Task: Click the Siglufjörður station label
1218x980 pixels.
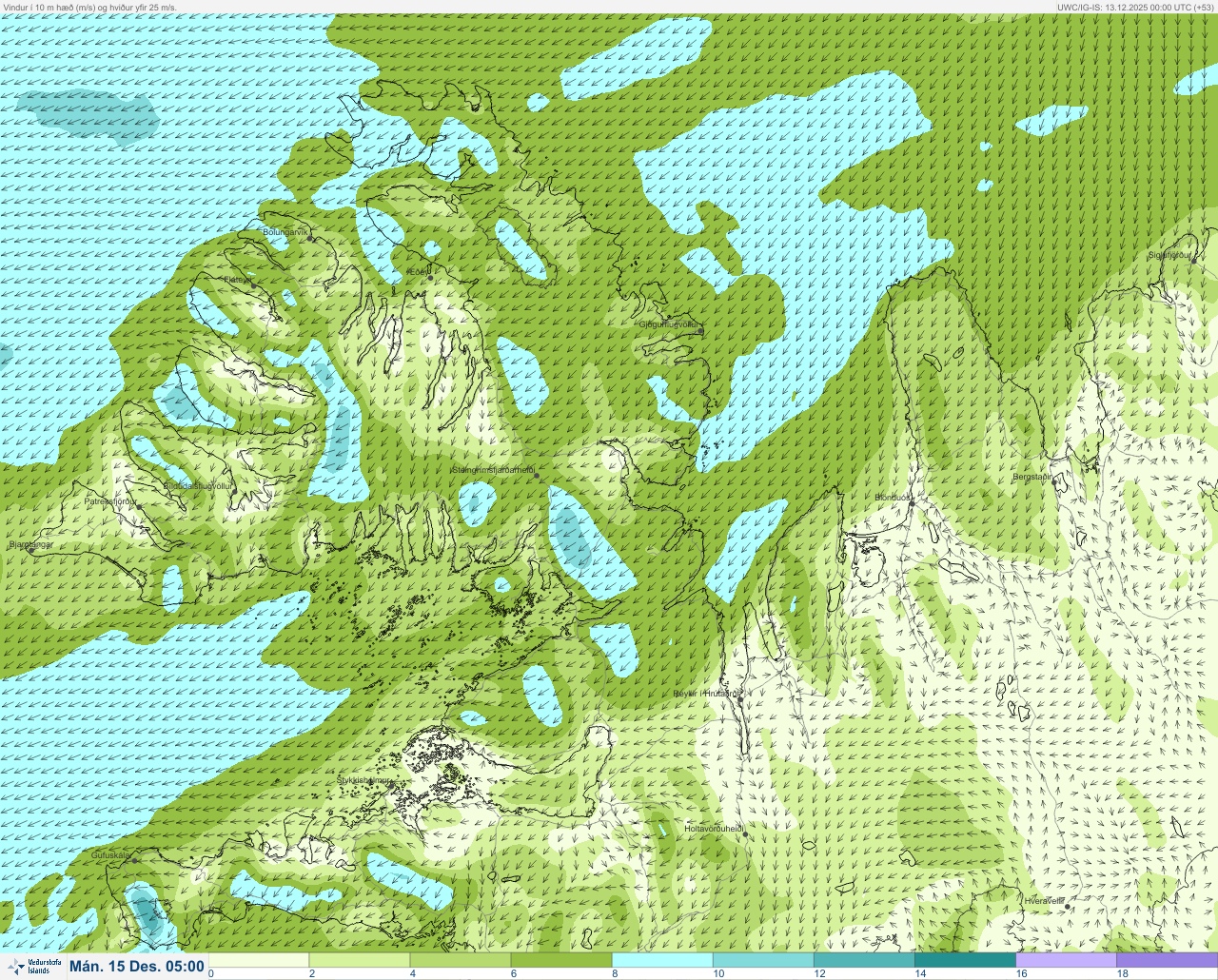Action: [x=1169, y=255]
